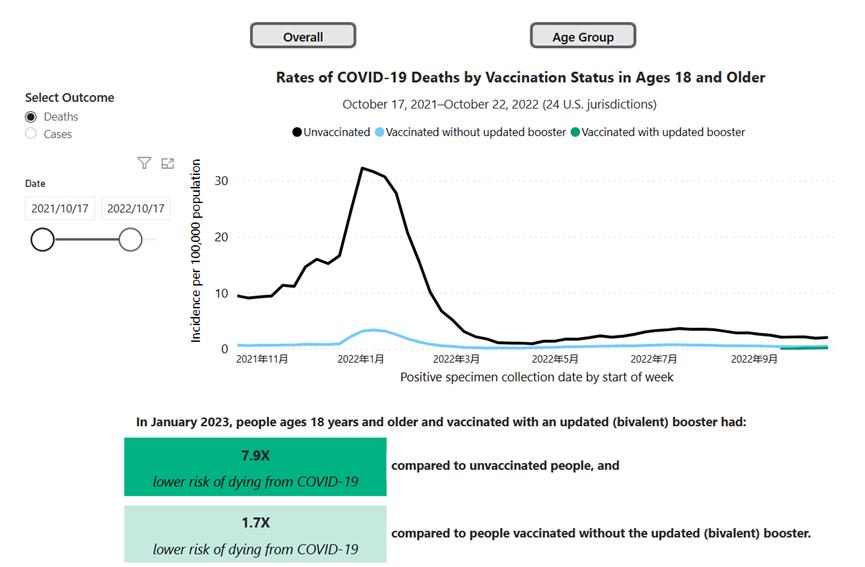Click the 1.7X lower risk card

(x=255, y=534)
